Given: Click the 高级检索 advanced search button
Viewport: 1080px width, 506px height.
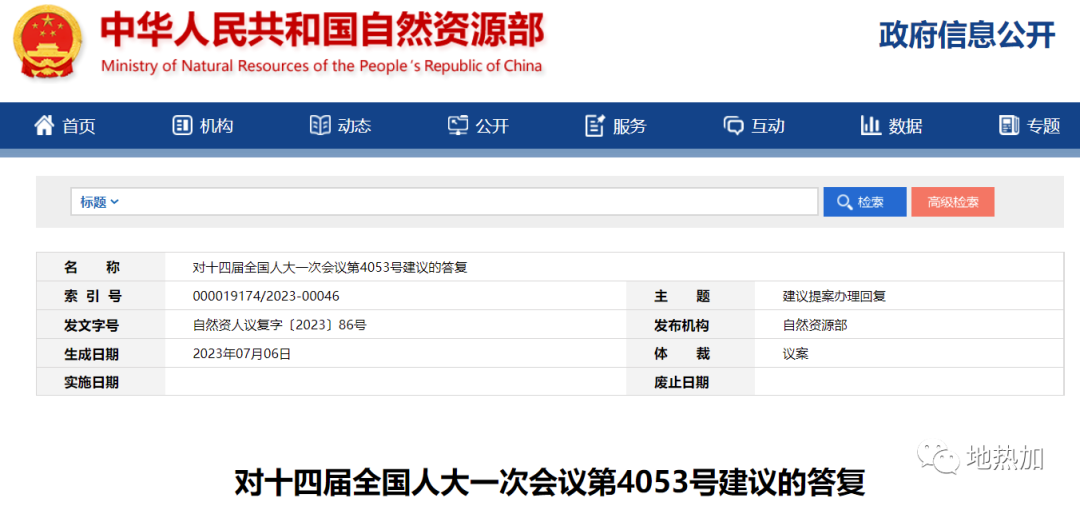Looking at the screenshot, I should click(x=953, y=202).
